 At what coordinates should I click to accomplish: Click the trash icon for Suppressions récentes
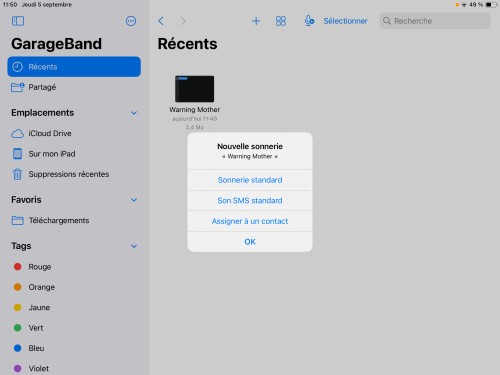(17, 174)
